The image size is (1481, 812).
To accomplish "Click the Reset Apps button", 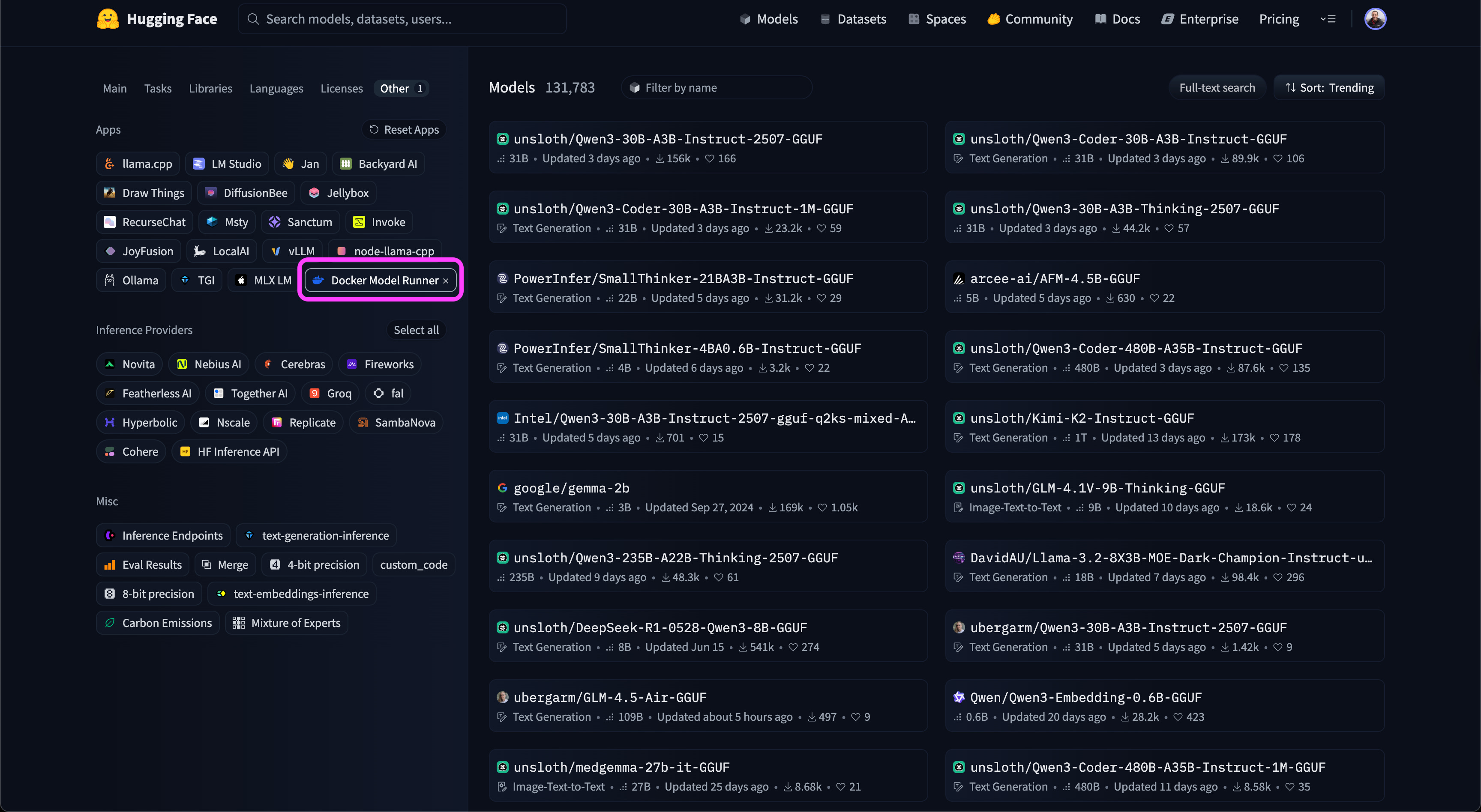I will 404,130.
